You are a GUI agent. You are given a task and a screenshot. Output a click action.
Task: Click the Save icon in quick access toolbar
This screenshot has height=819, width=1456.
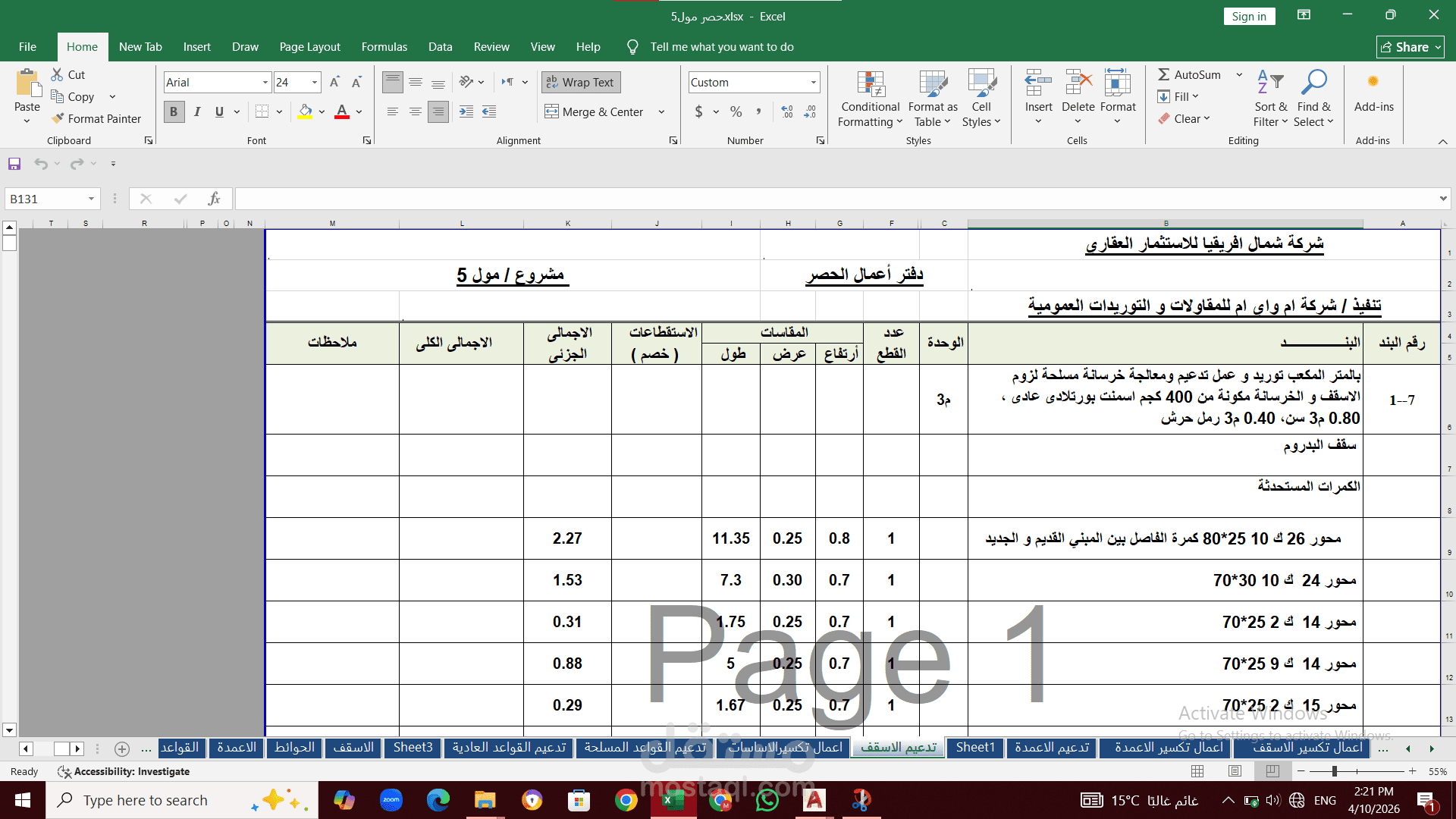click(x=14, y=164)
